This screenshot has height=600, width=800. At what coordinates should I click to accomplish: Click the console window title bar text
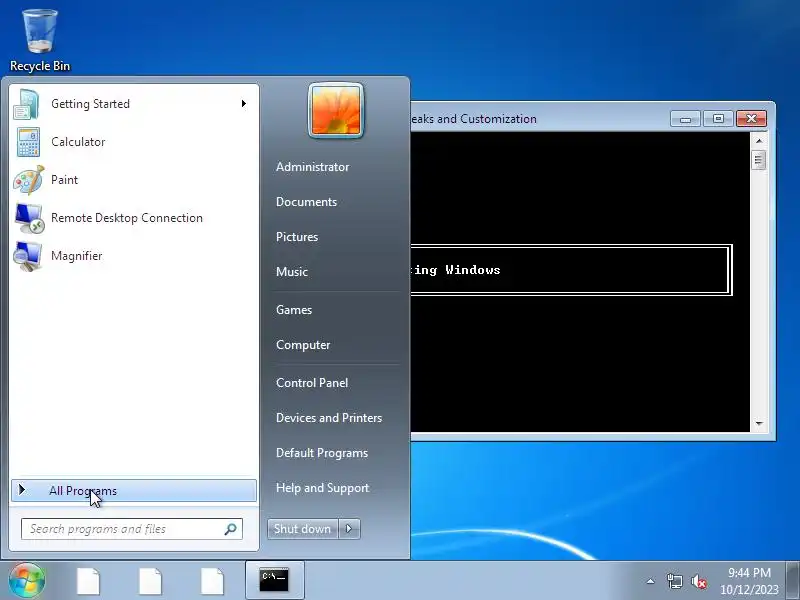point(473,119)
